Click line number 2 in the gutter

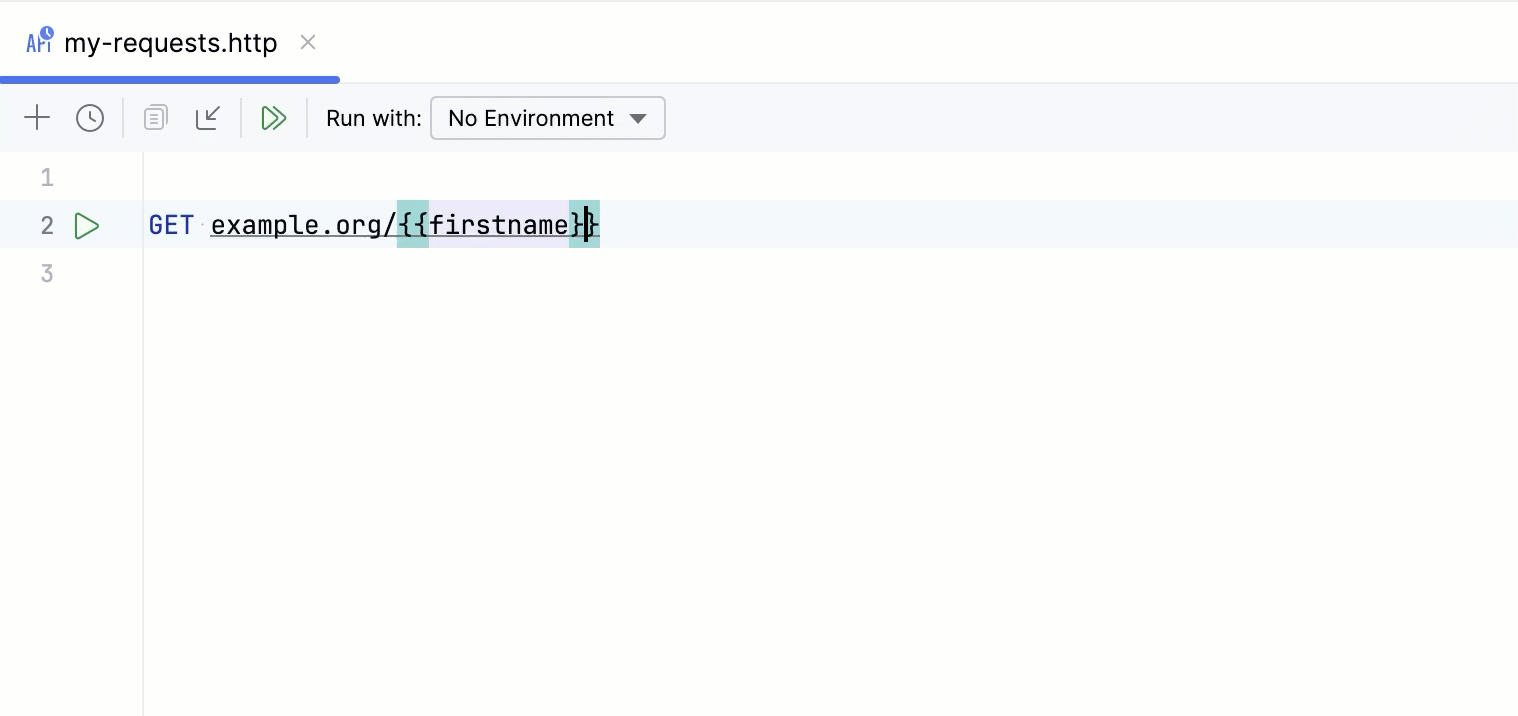(46, 225)
